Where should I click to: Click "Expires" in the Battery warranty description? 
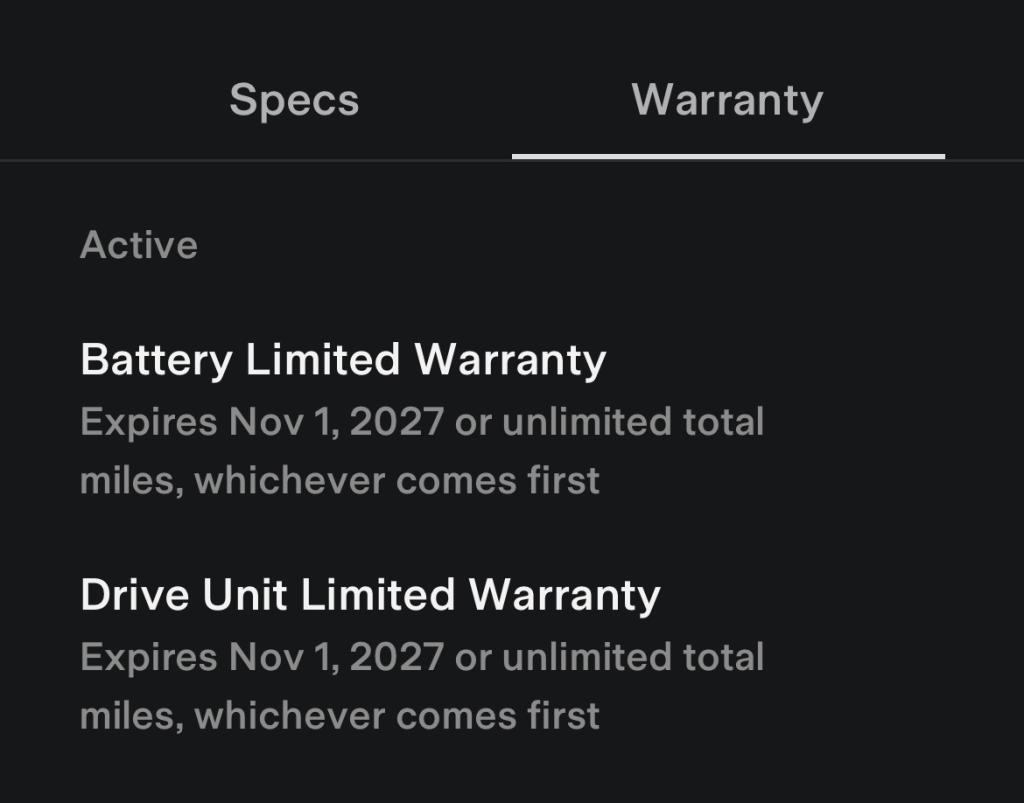[x=149, y=422]
